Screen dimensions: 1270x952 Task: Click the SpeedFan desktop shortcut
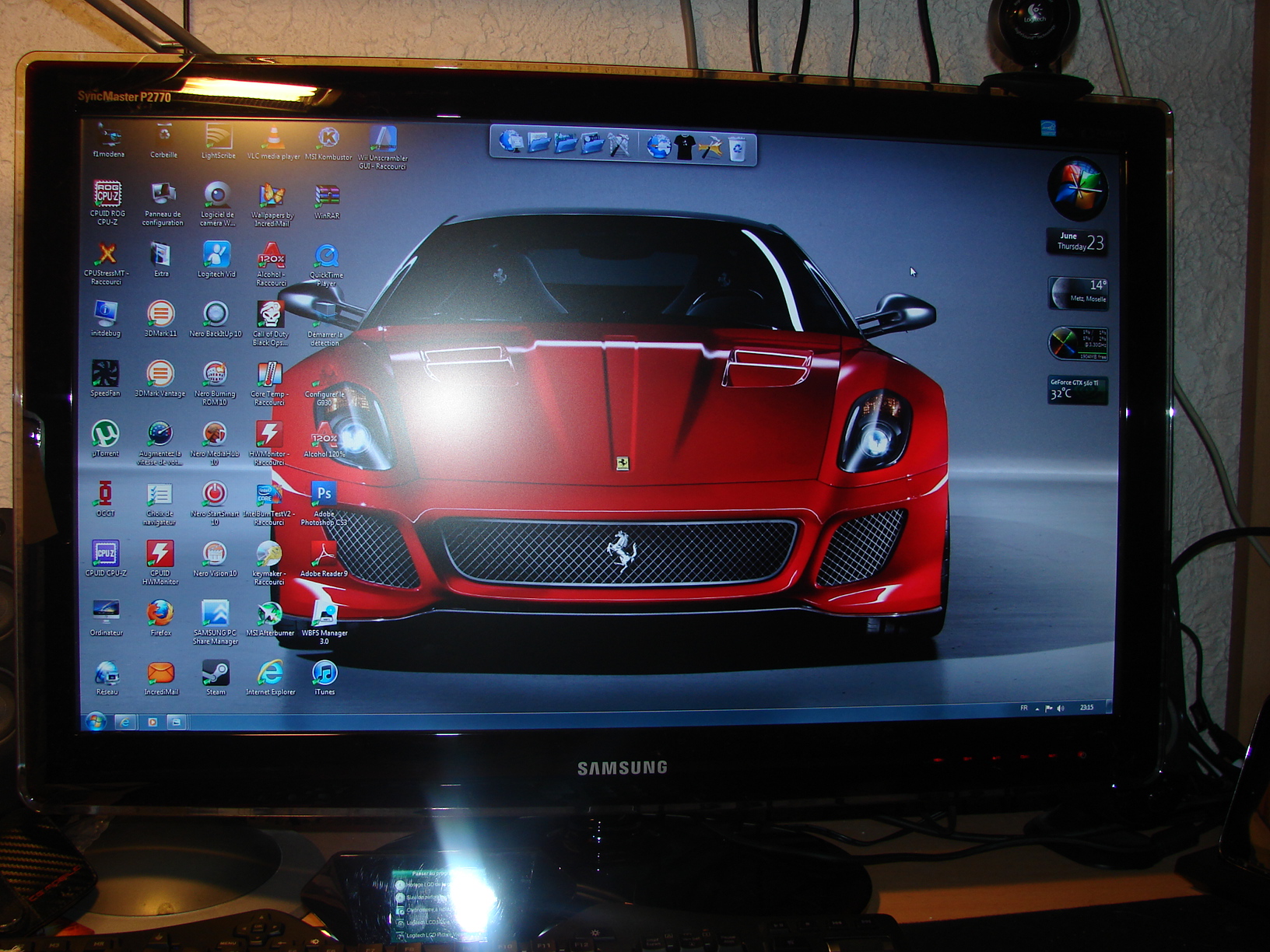105,375
